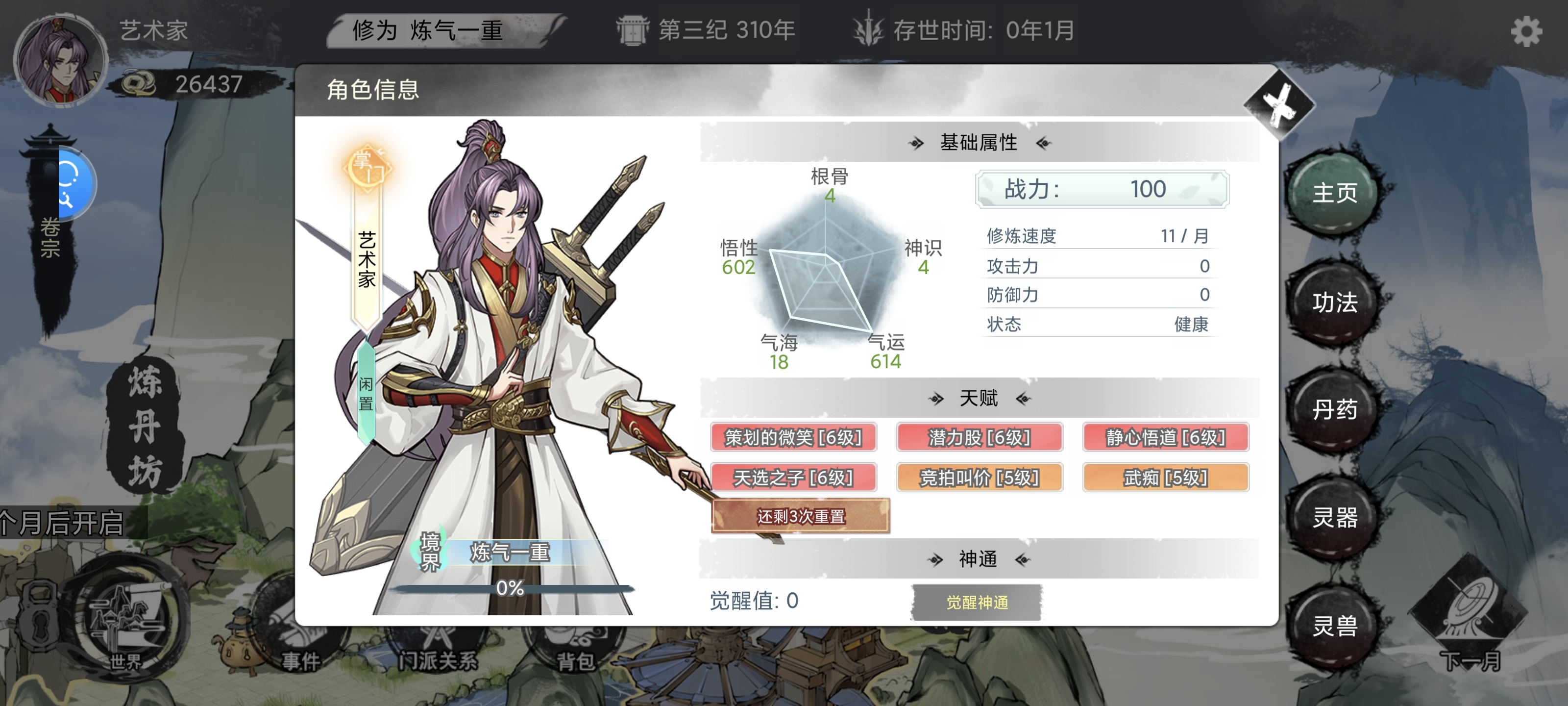The image size is (1568, 706).
Task: Select the 策划的微笑 [6级] talent
Action: point(793,437)
